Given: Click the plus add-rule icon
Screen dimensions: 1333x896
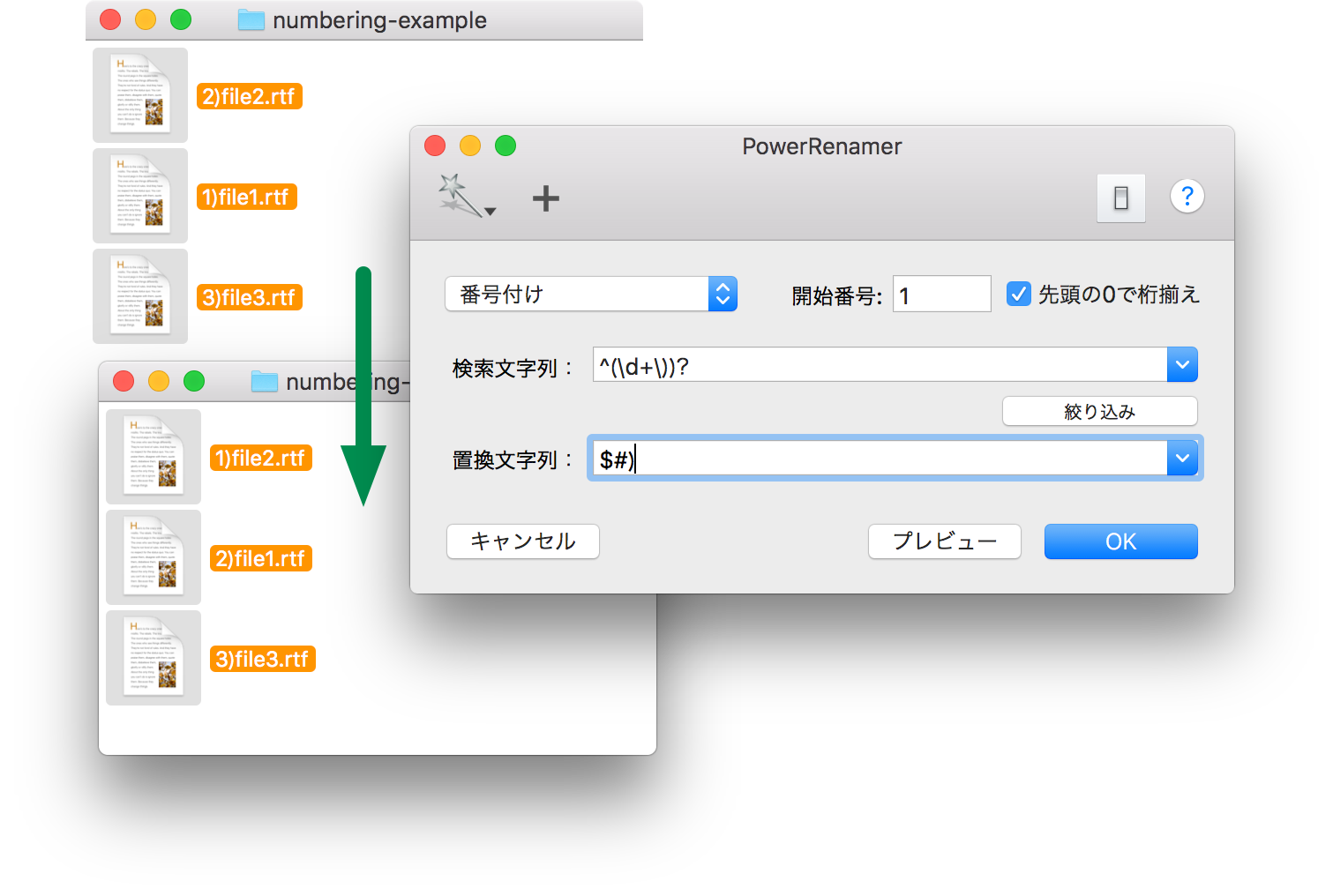Looking at the screenshot, I should 546,198.
